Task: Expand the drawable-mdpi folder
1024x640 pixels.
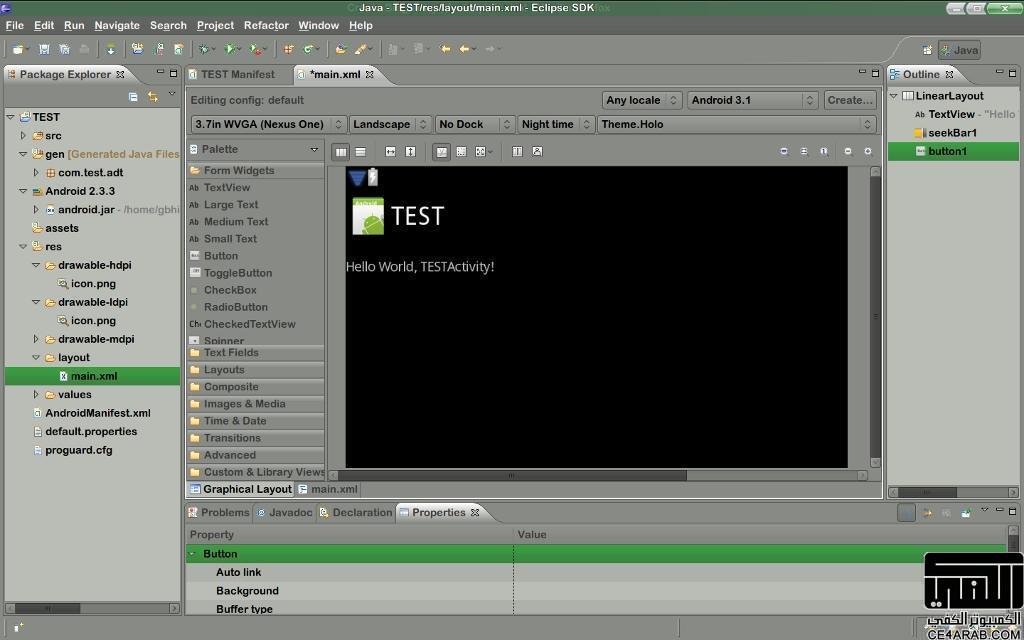Action: 36,339
